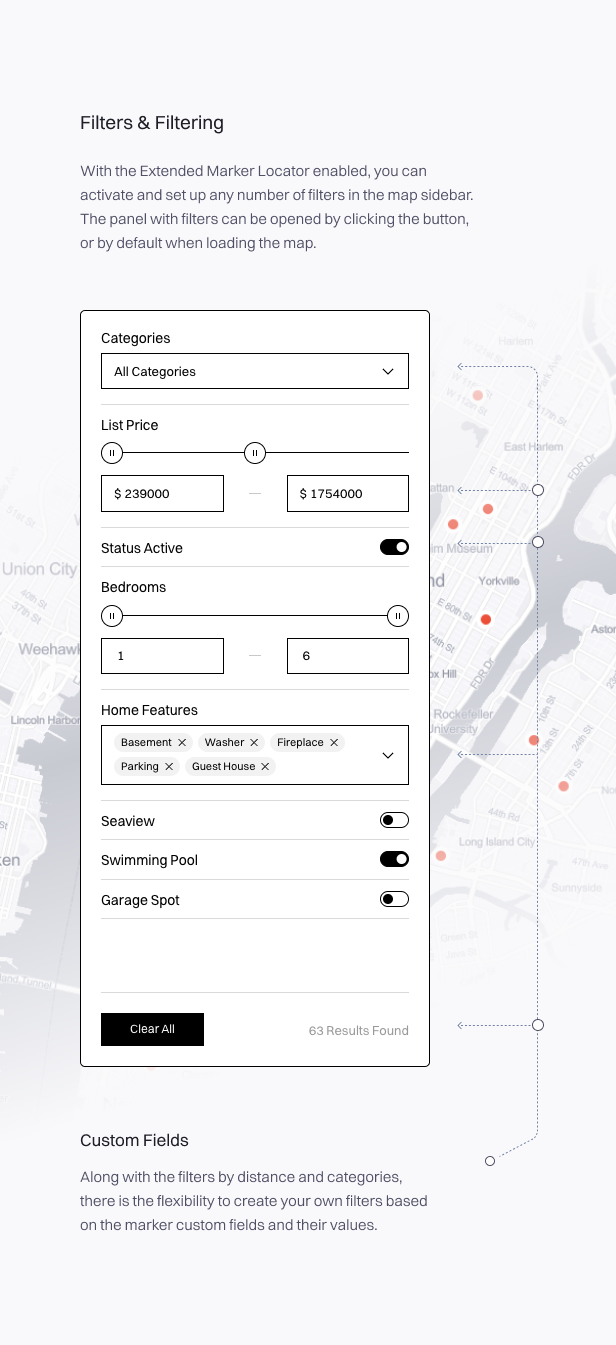
Task: Disable the Status Active toggle
Action: coord(394,547)
